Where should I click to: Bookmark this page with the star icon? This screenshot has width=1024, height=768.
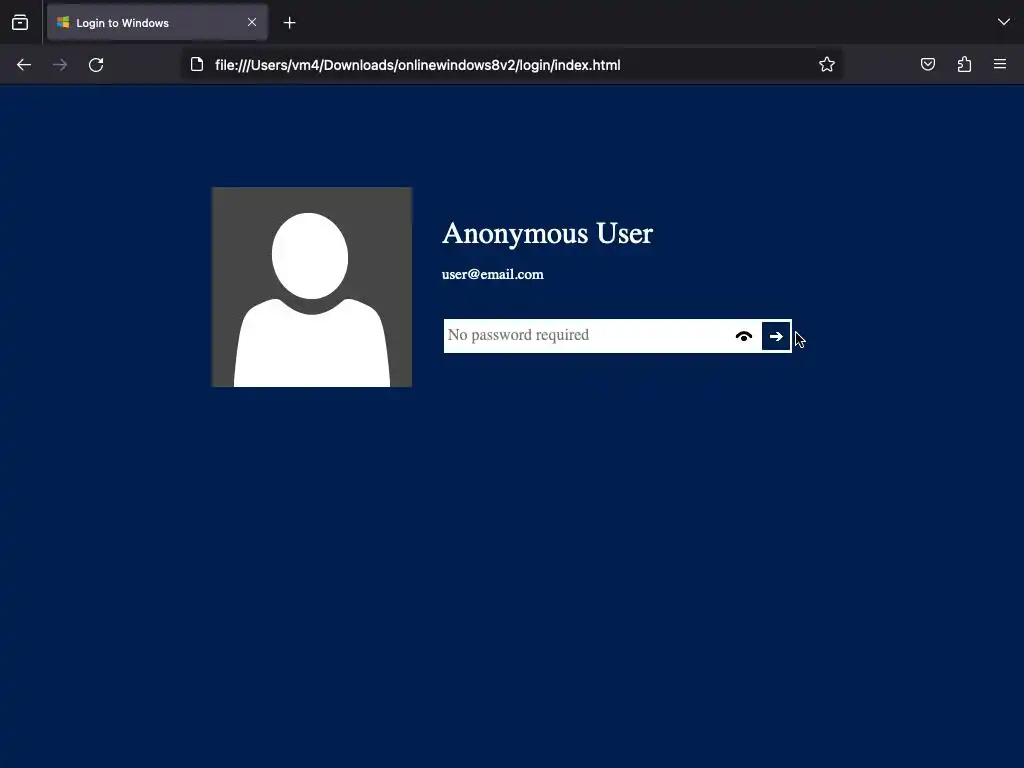tap(827, 64)
